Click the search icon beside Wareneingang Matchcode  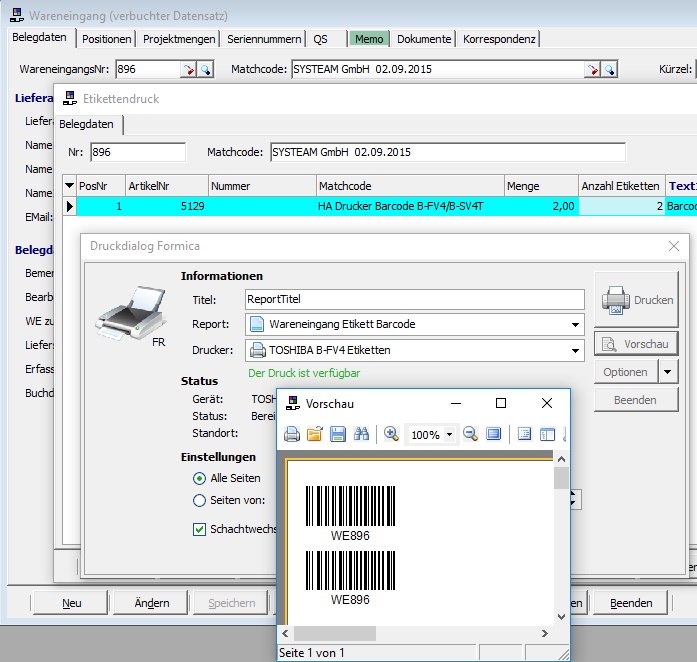tap(609, 69)
